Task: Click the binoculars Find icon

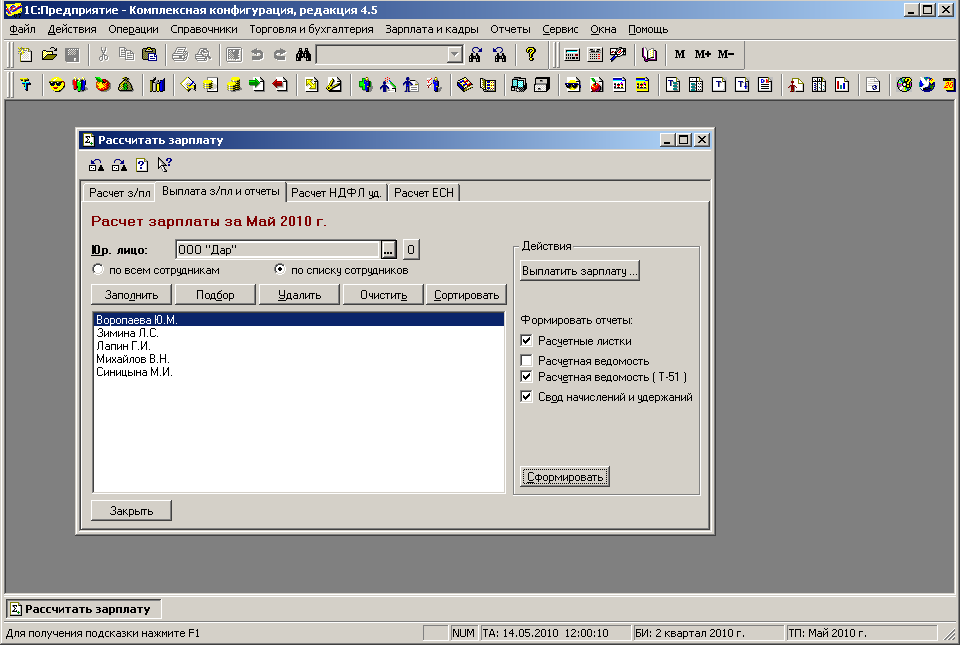Action: coord(303,54)
